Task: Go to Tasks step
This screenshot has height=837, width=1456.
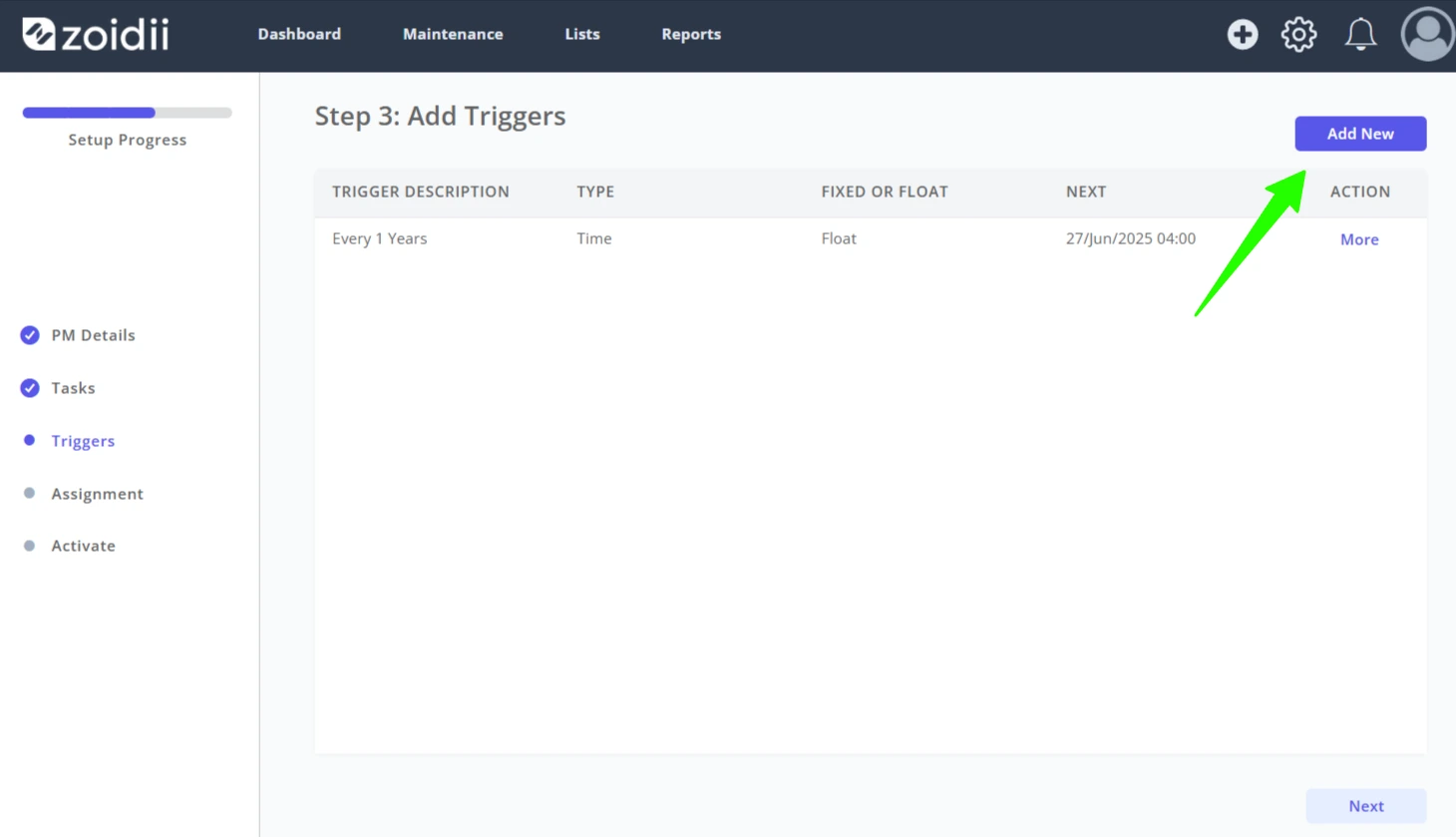Action: pos(73,388)
